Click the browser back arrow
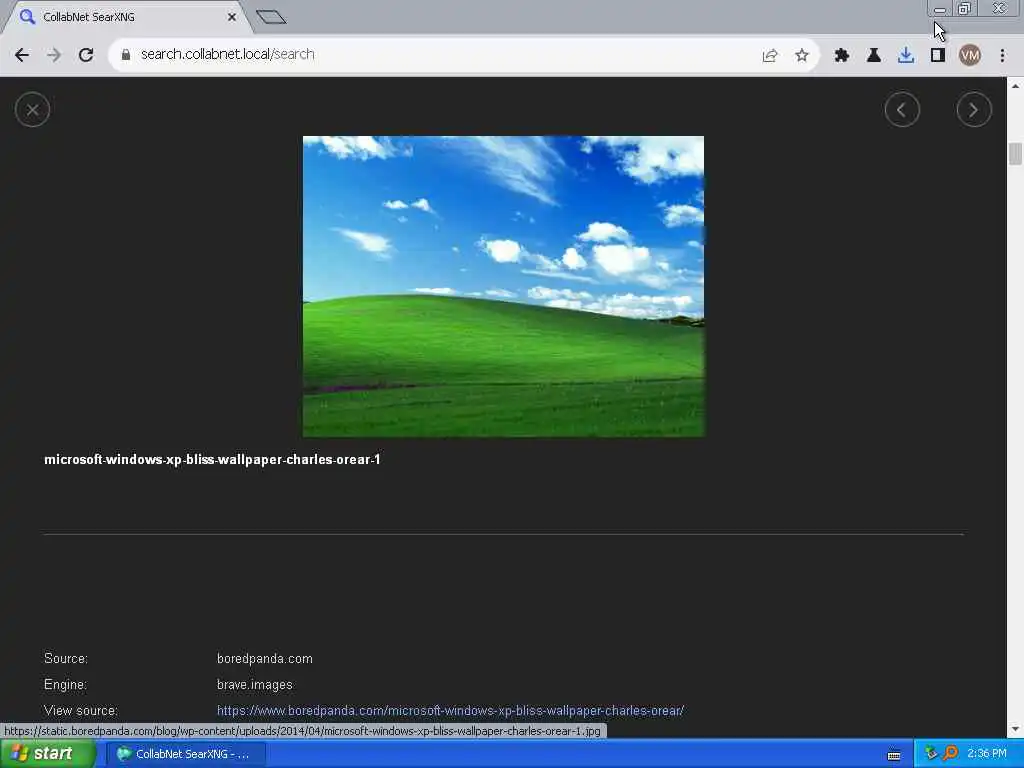 (22, 55)
